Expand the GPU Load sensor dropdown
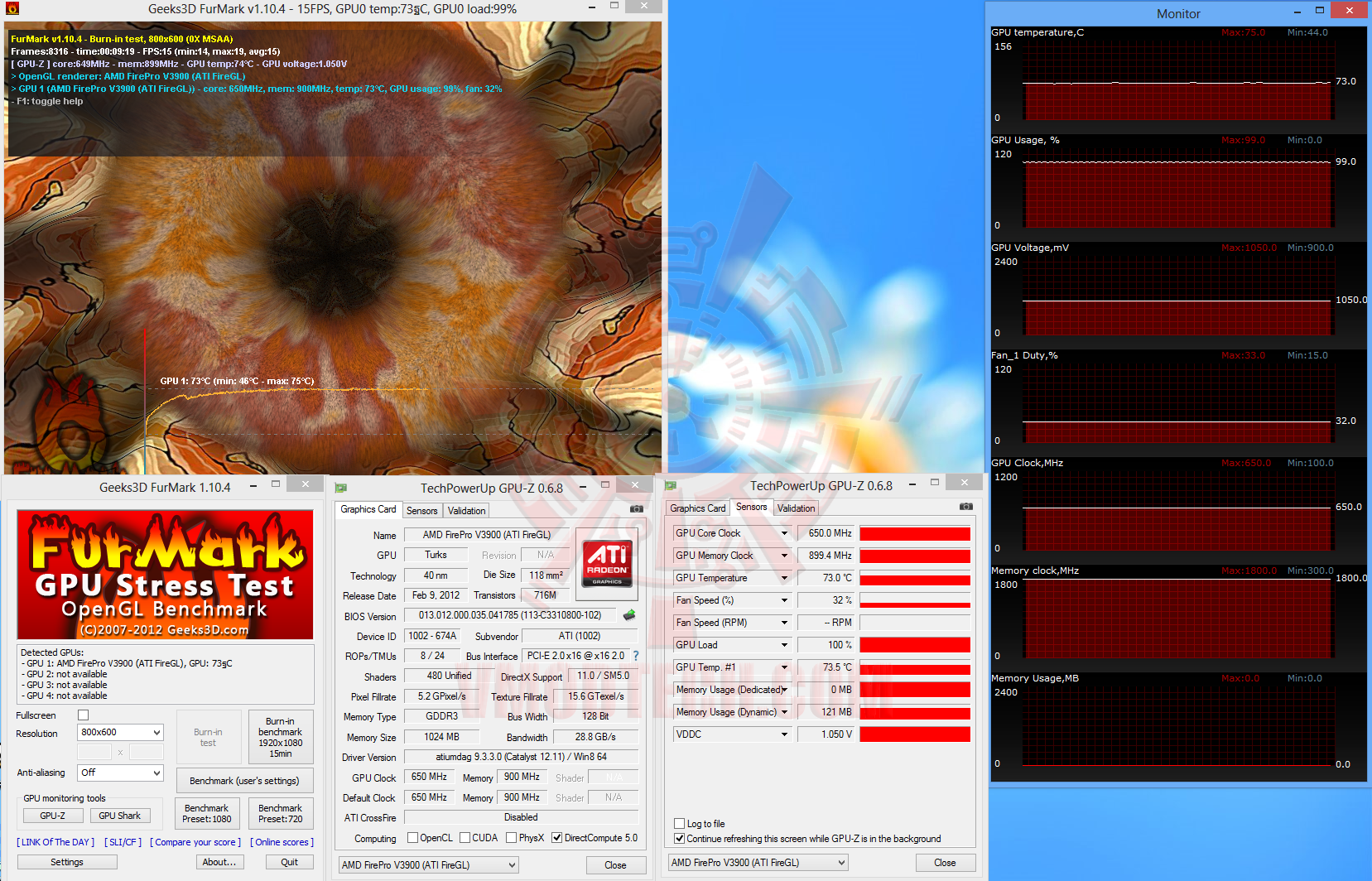Viewport: 1372px width, 881px height. pos(784,645)
